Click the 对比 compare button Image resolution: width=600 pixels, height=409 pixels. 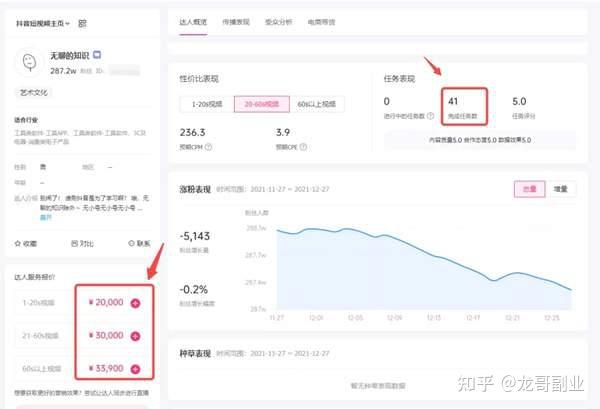83,243
